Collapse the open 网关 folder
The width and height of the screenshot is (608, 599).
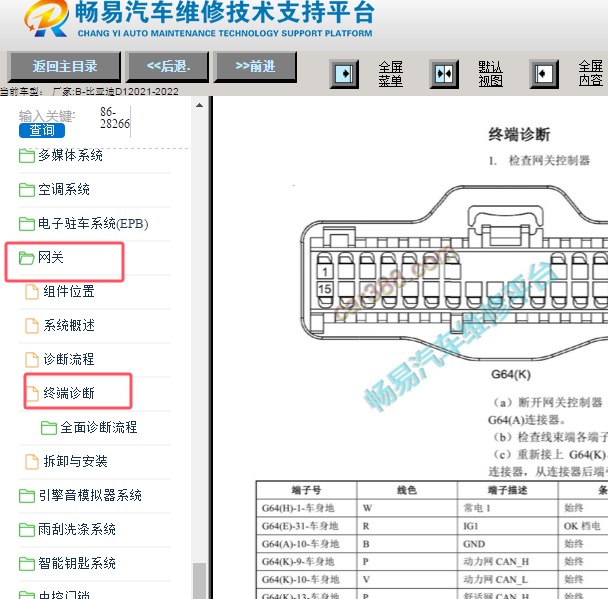pos(41,257)
